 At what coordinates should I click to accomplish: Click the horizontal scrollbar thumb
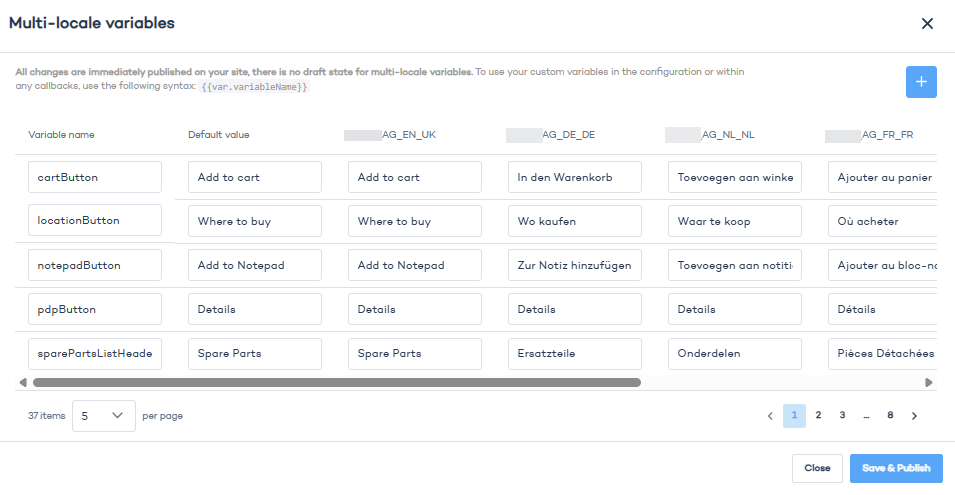(336, 382)
